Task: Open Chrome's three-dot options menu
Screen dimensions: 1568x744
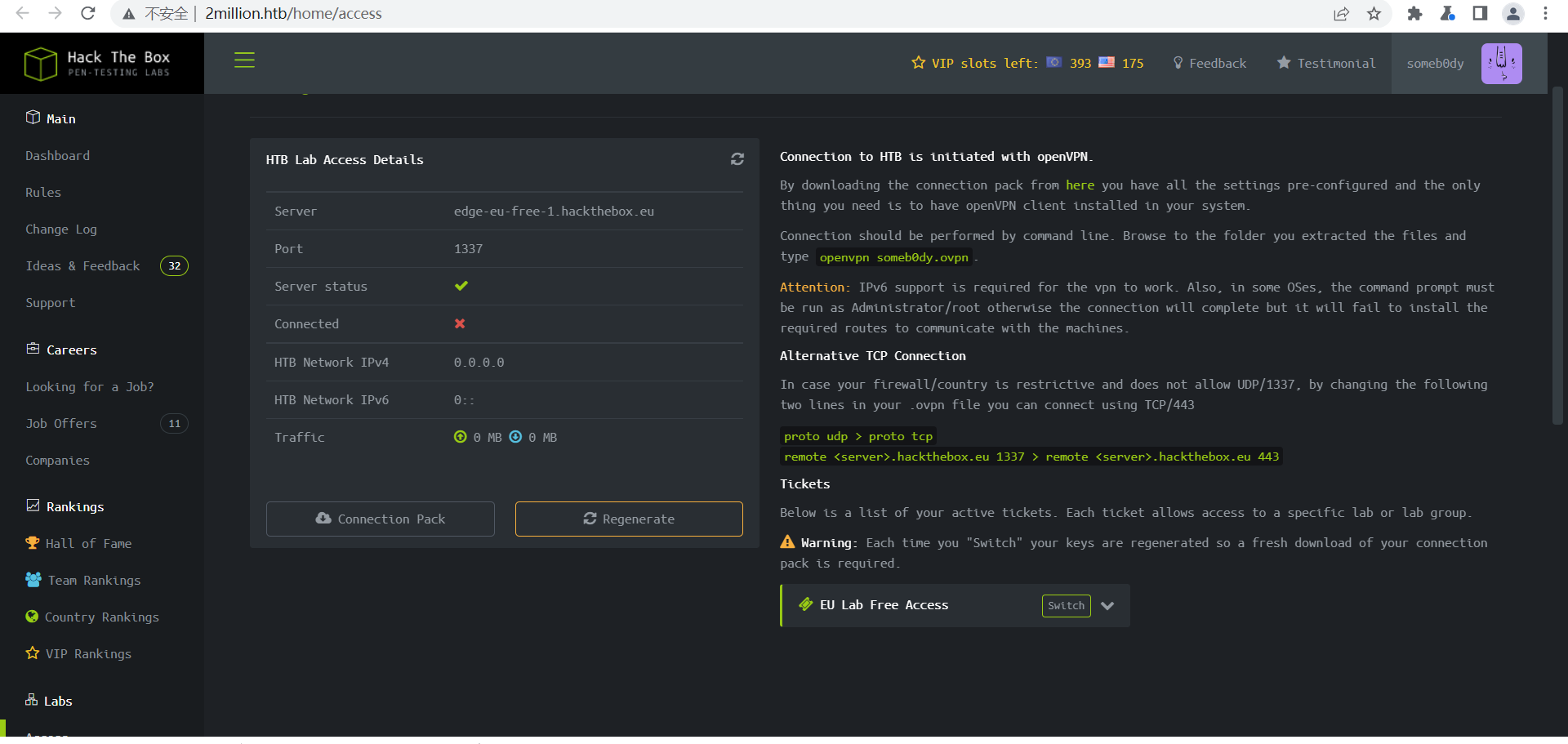Action: (1545, 13)
